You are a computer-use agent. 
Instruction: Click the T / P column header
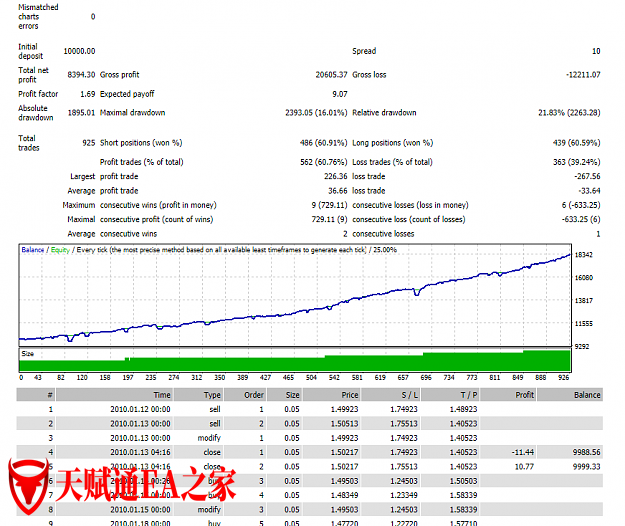(465, 395)
